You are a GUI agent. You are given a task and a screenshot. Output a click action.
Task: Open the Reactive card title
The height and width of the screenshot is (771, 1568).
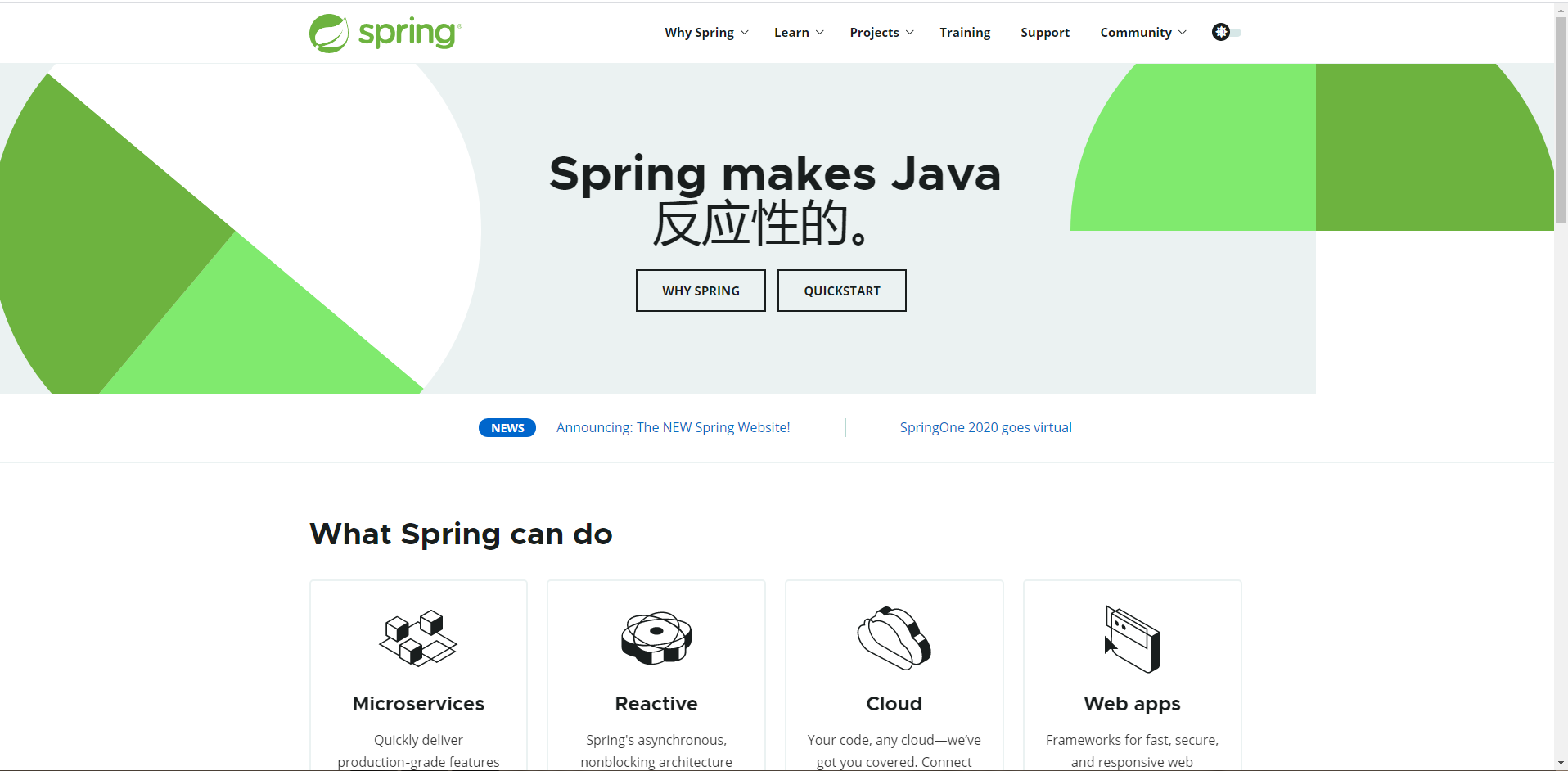click(x=656, y=704)
